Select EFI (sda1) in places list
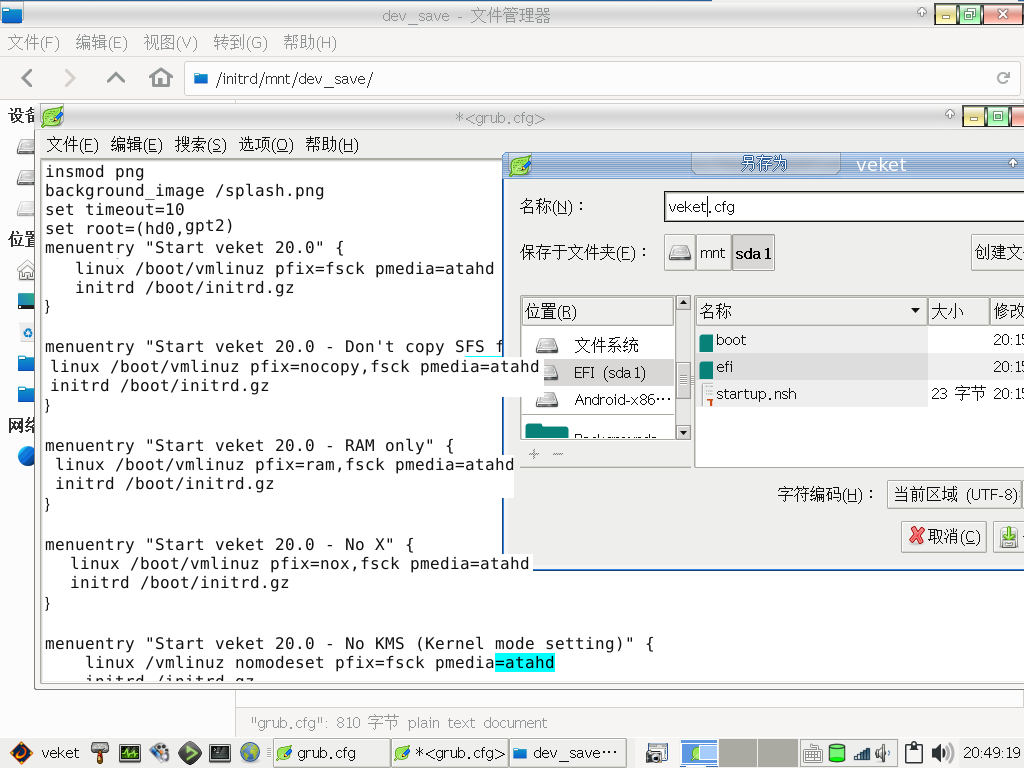 598,372
